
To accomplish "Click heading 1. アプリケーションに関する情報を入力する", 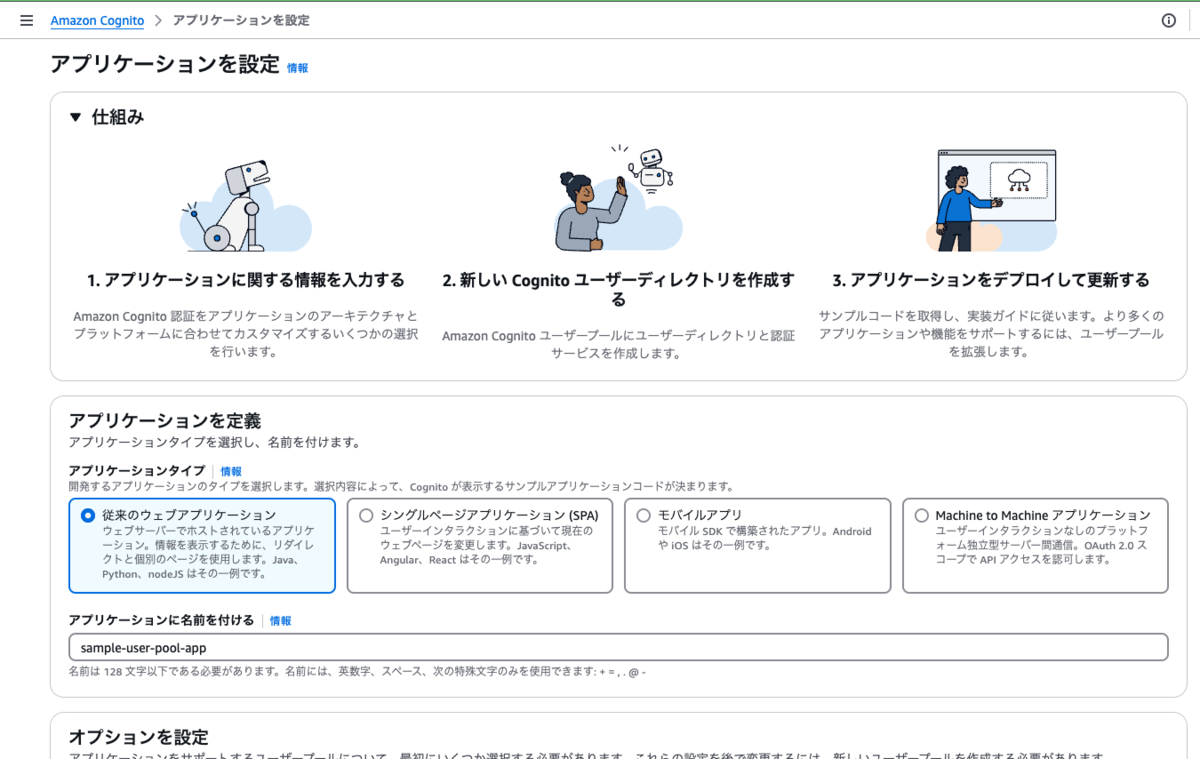I will click(x=245, y=280).
